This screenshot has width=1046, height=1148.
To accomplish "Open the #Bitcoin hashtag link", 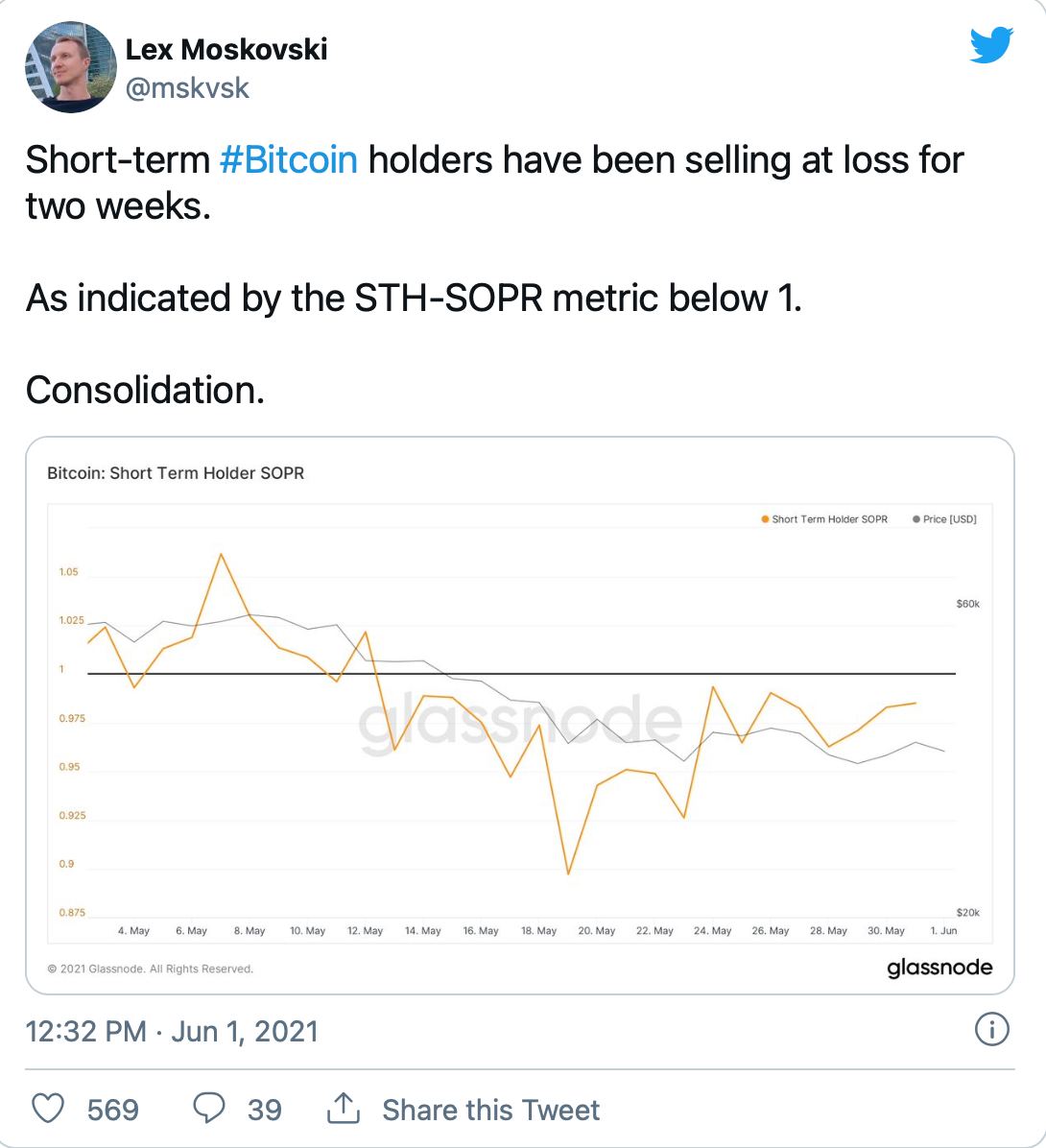I will click(289, 159).
